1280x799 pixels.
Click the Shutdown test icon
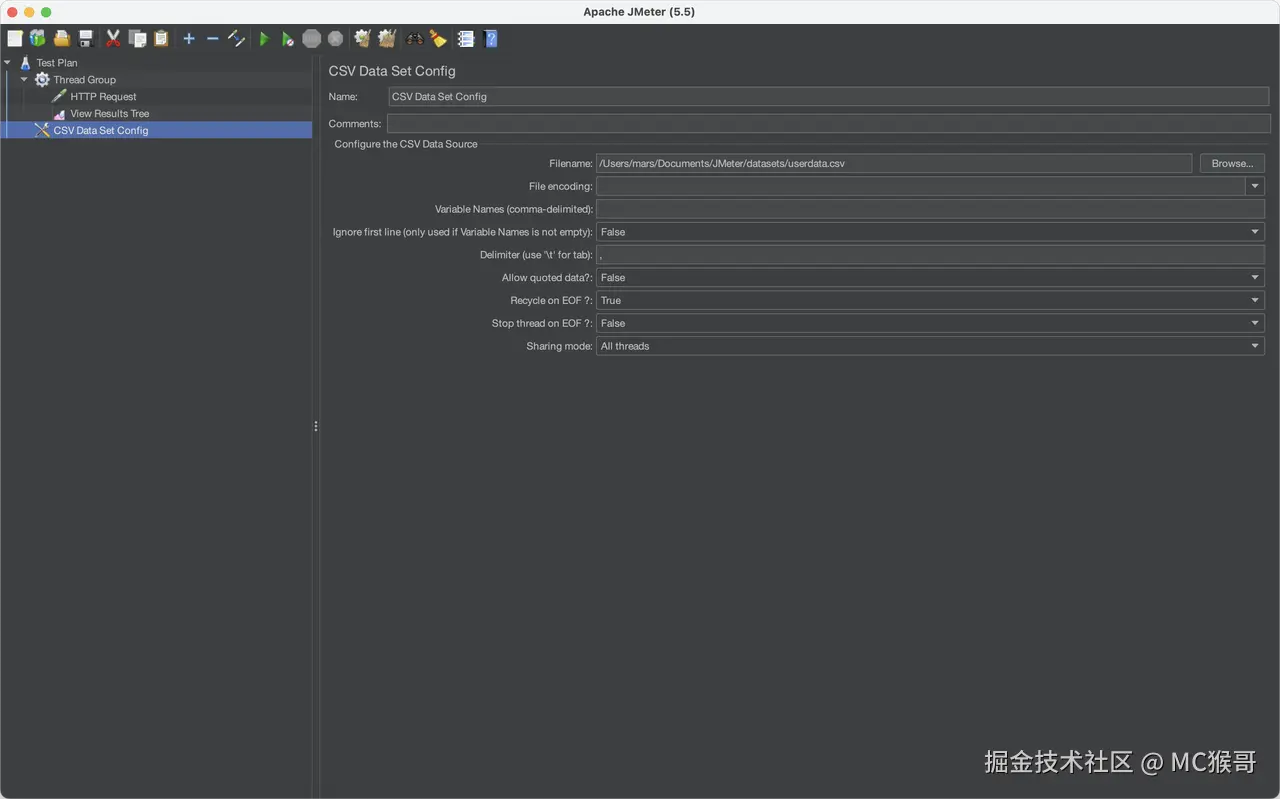tap(335, 39)
